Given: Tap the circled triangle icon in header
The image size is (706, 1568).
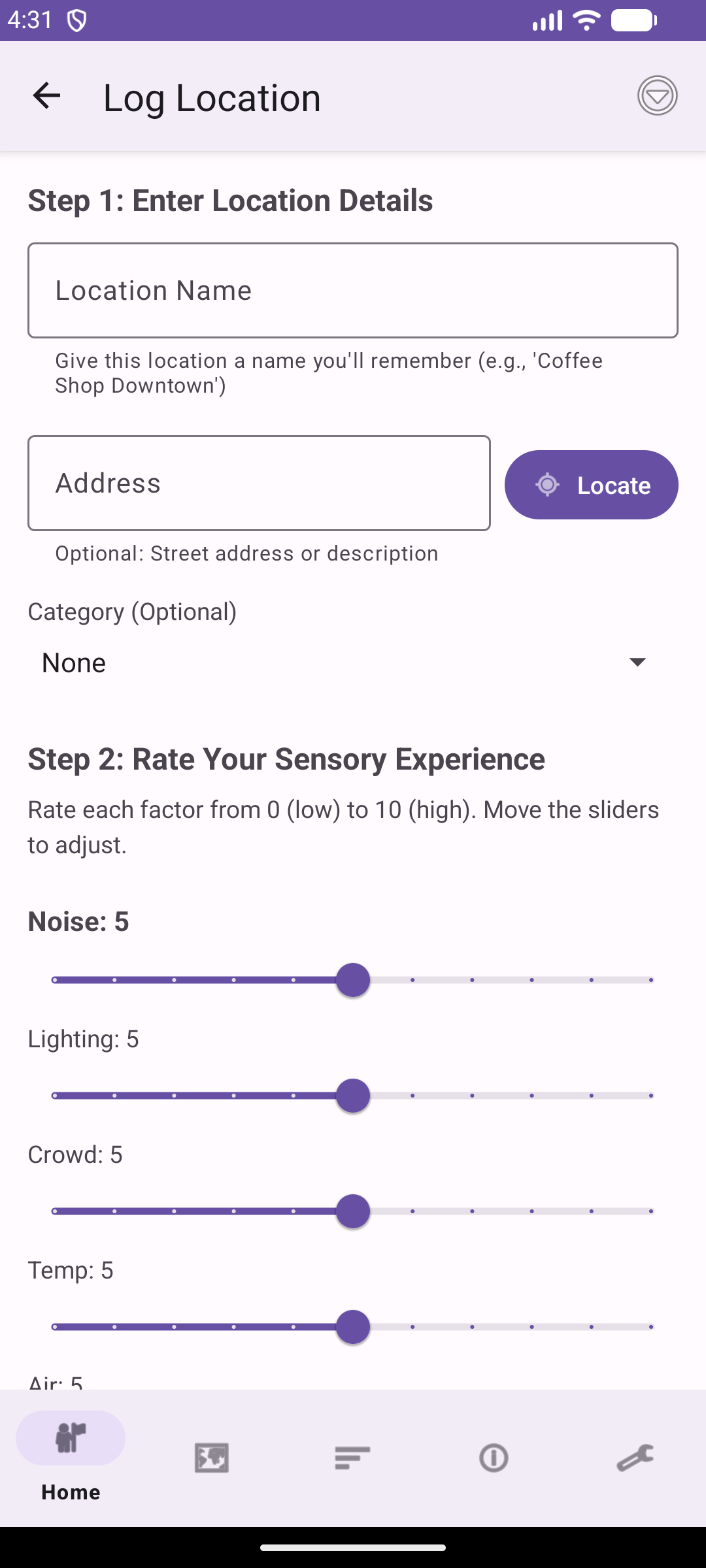Looking at the screenshot, I should 657,96.
